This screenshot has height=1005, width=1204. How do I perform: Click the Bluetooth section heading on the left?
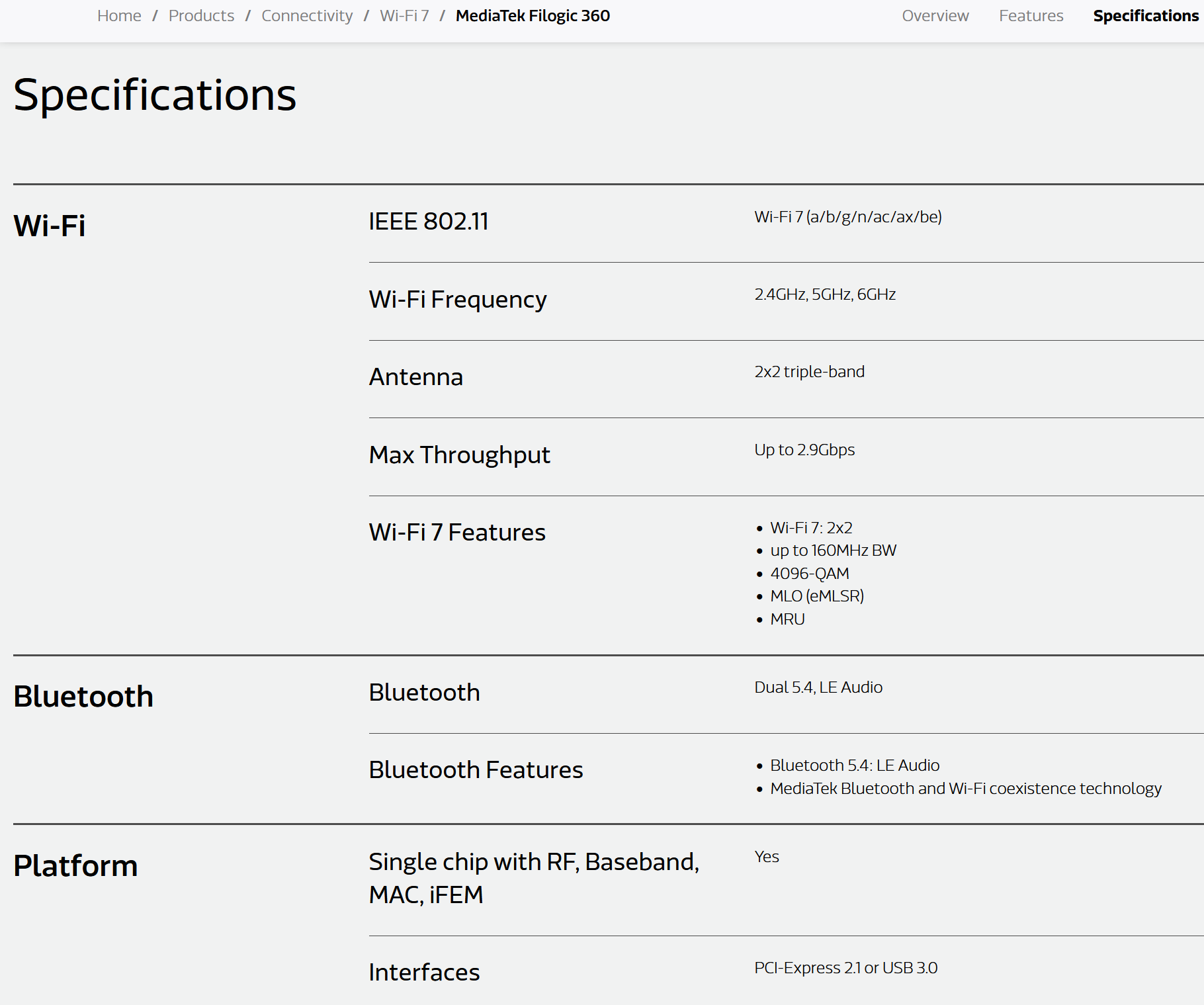click(x=83, y=697)
